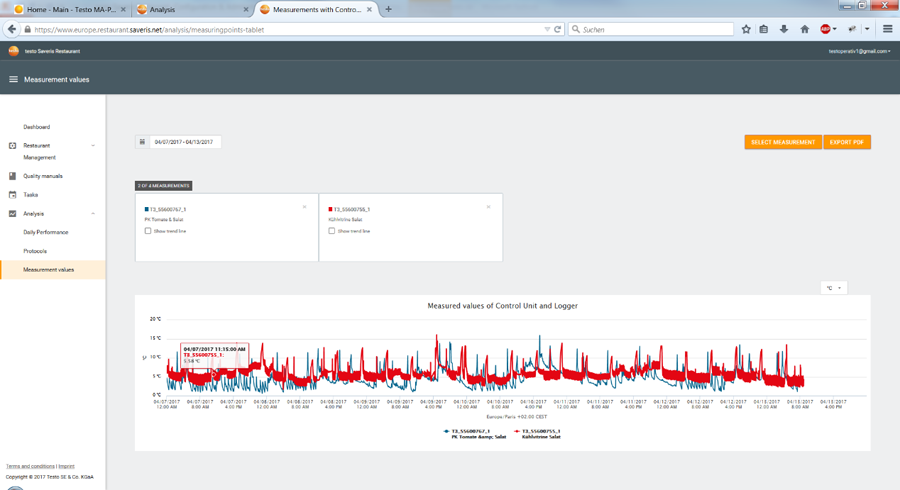
Task: Click the Quality manuals book icon
Action: (x=13, y=176)
